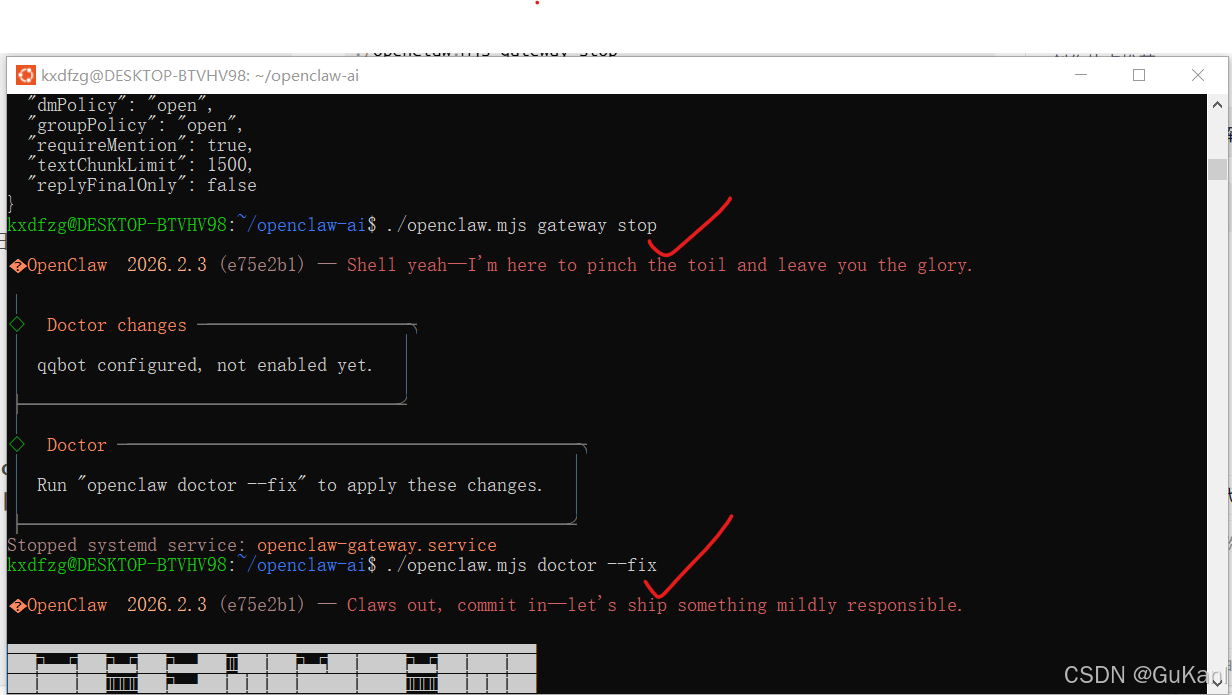Click the ASCII art banner at the bottom
The width and height of the screenshot is (1232, 695).
(272, 669)
